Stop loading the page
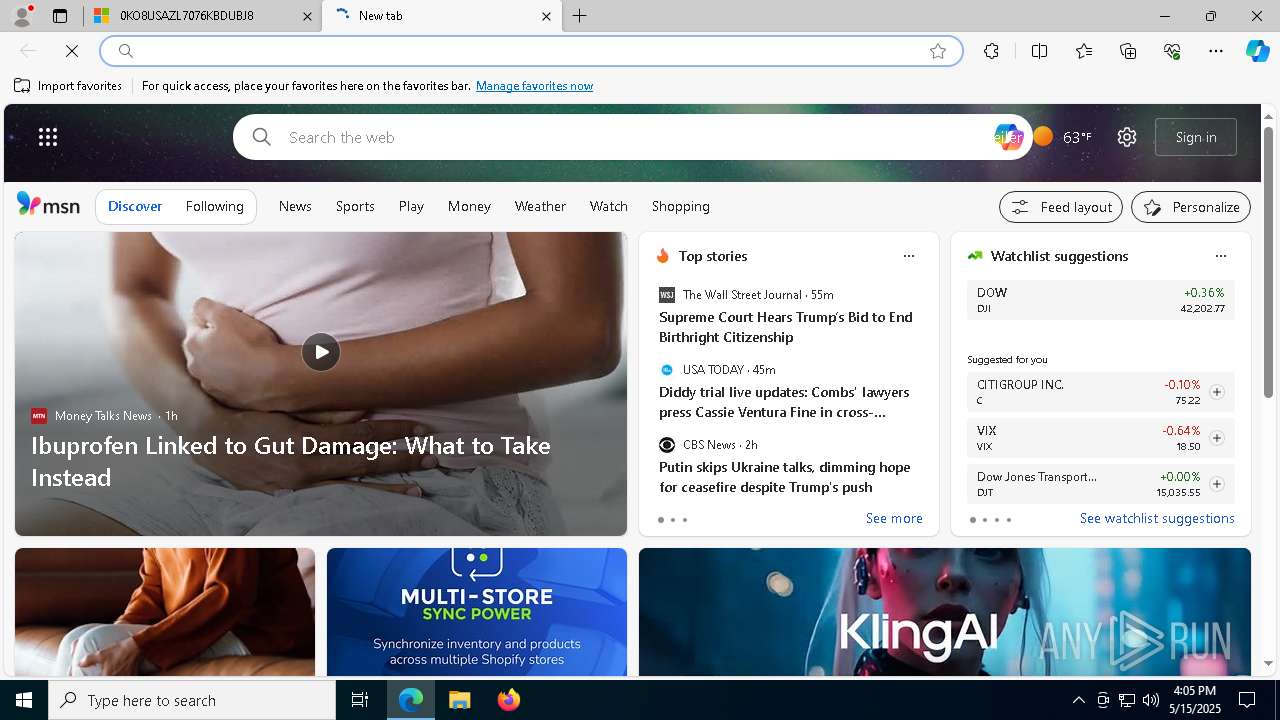This screenshot has width=1280, height=720. (x=72, y=51)
